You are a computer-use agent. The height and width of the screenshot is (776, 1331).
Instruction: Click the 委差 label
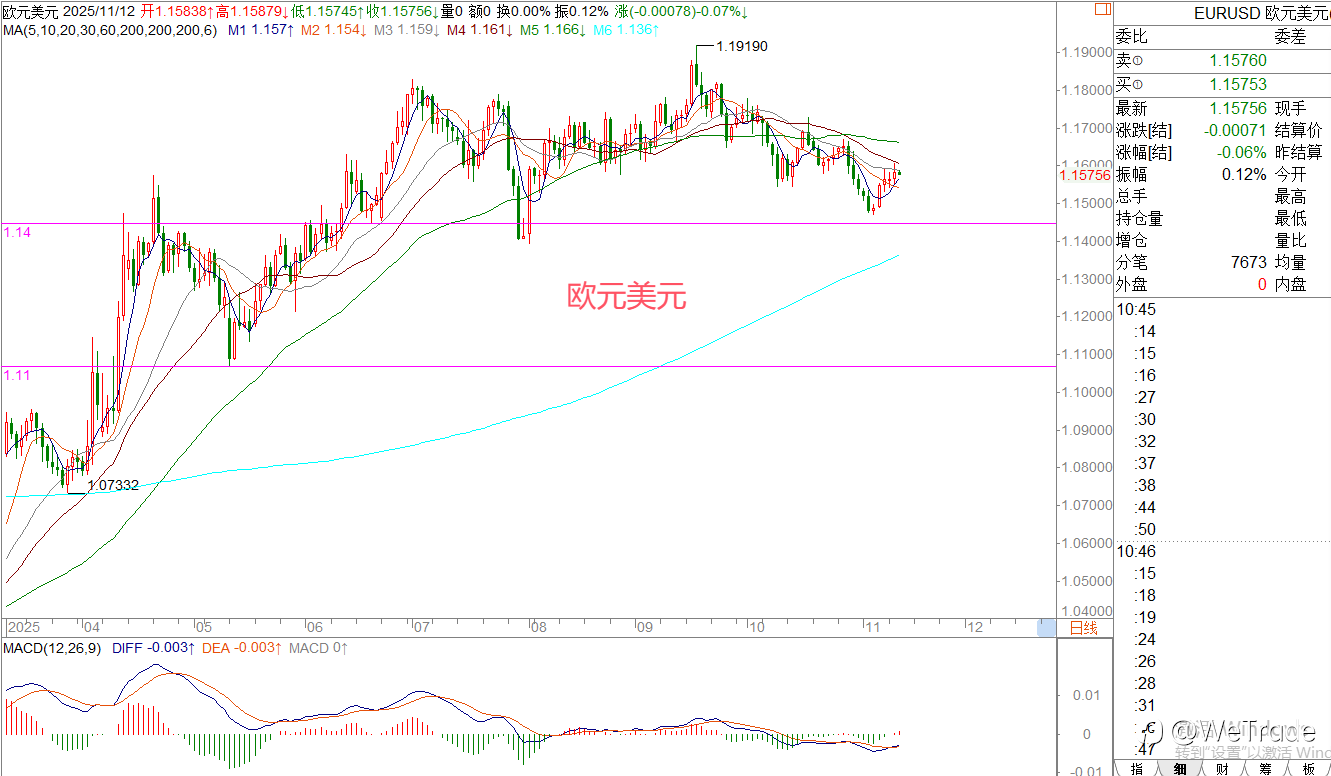1290,37
